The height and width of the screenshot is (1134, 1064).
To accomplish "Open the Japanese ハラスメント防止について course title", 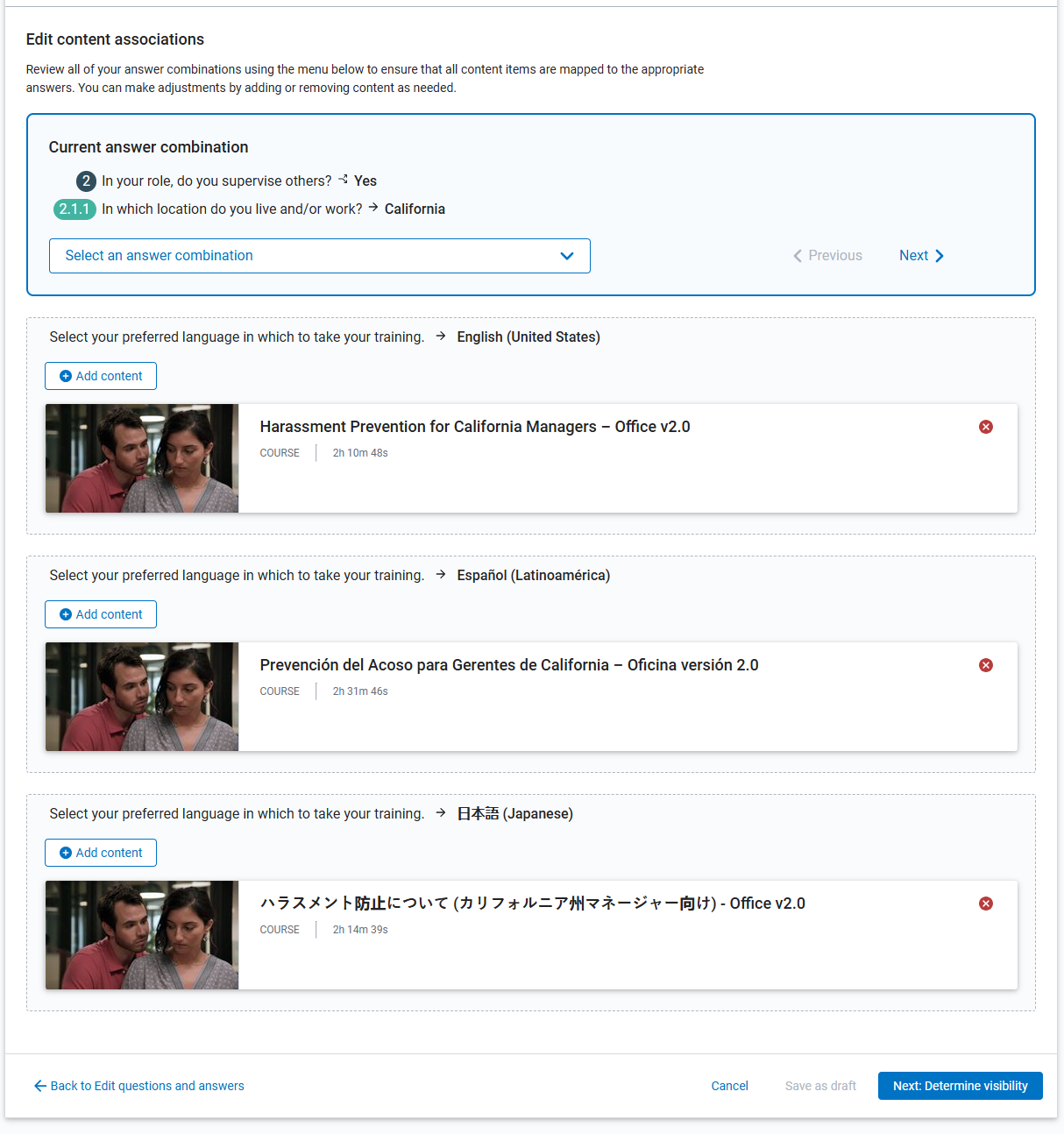I will click(532, 904).
